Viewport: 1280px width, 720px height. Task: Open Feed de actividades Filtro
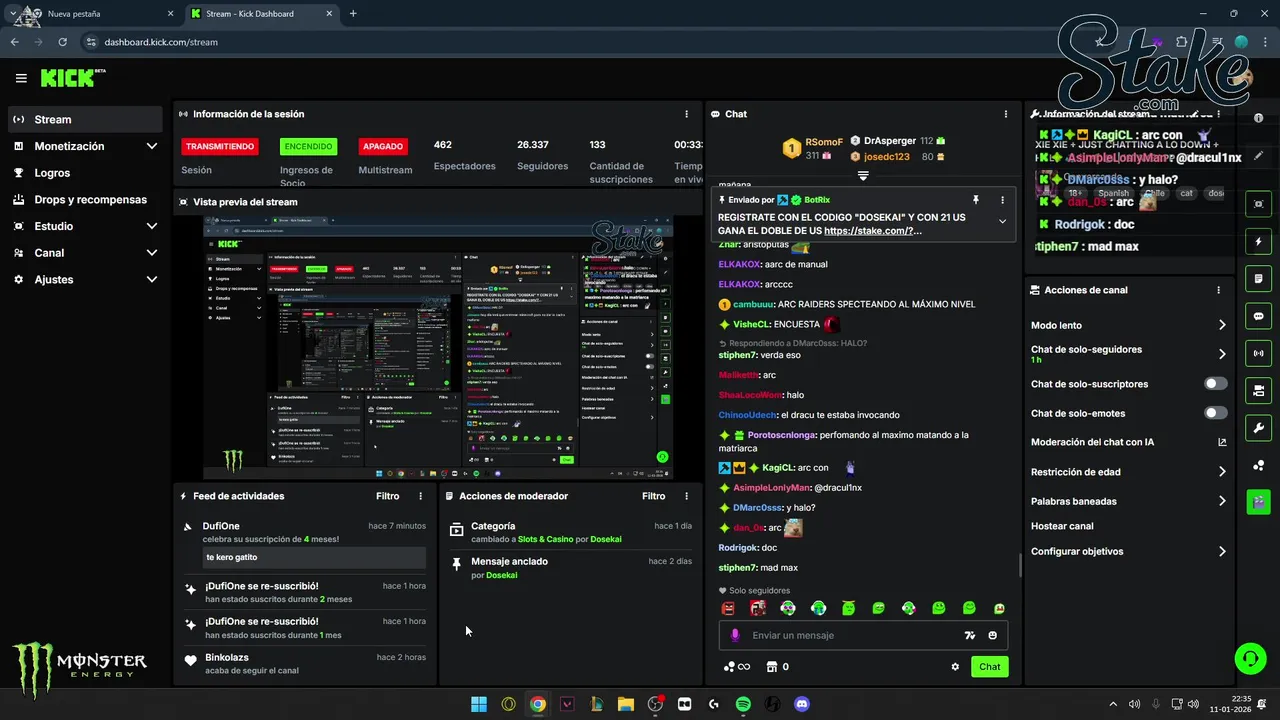pyautogui.click(x=387, y=496)
